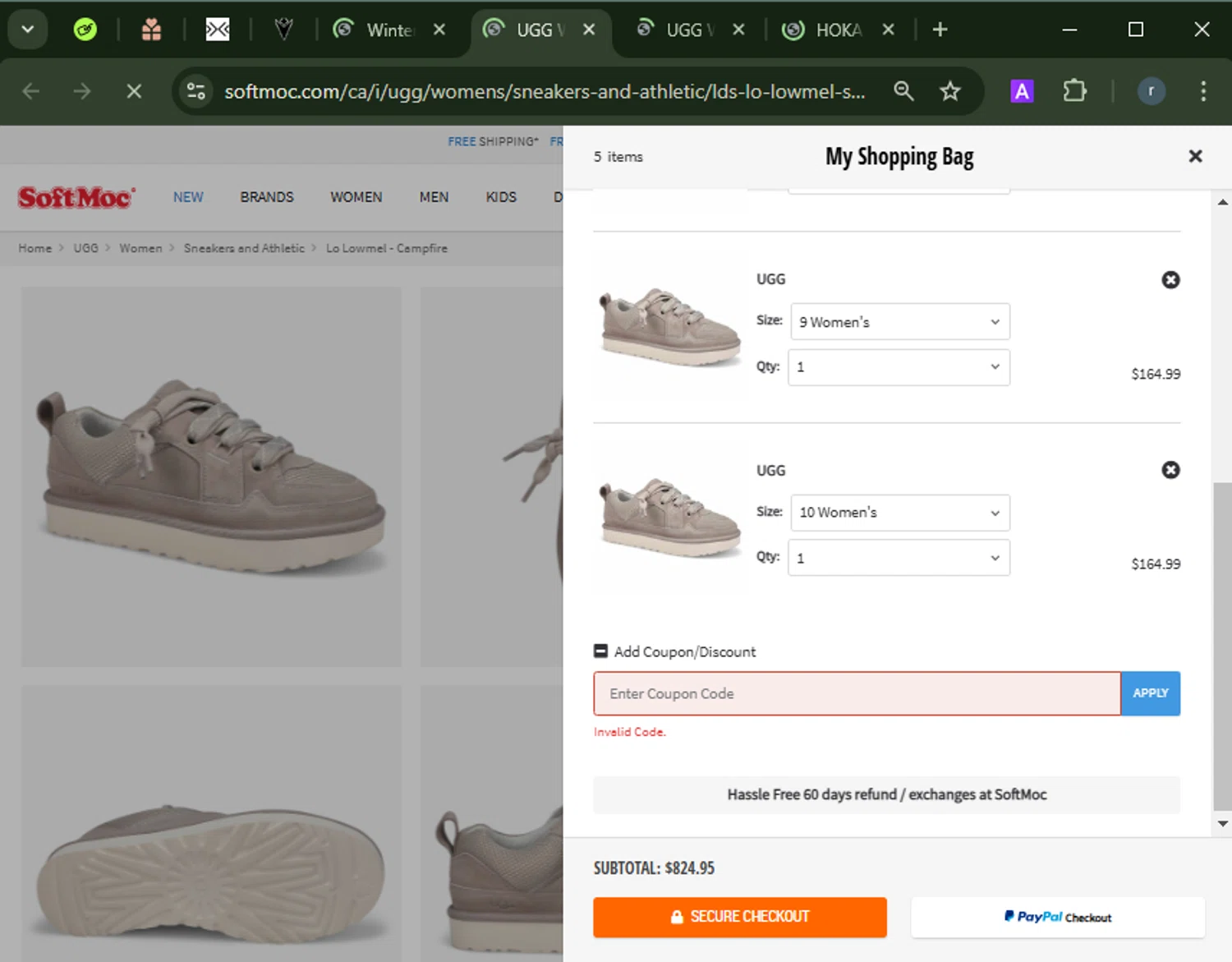Screen dimensions: 1232x962
Task: Open the zoom magnifier icon in address bar
Action: tap(903, 91)
